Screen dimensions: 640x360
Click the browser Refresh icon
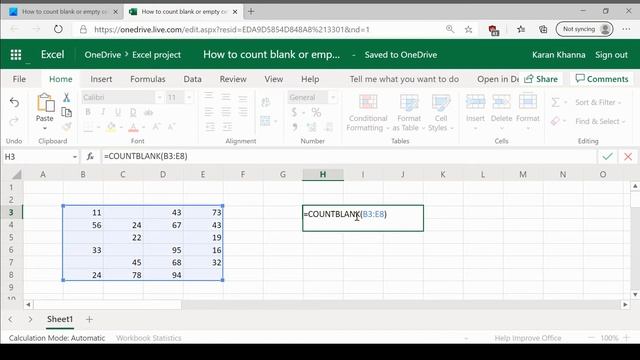(58, 29)
